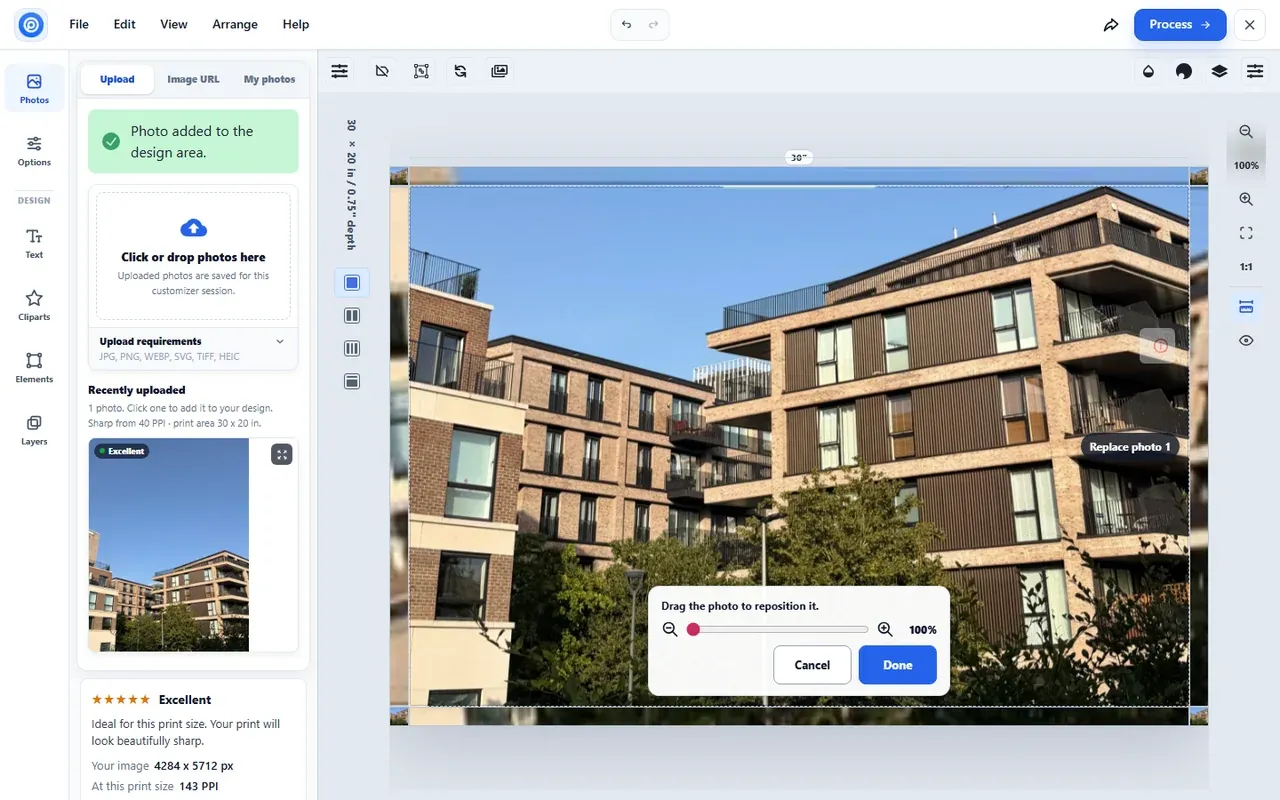The width and height of the screenshot is (1280, 800).
Task: Select the bottom layout option with horizontal bars
Action: pyautogui.click(x=352, y=382)
